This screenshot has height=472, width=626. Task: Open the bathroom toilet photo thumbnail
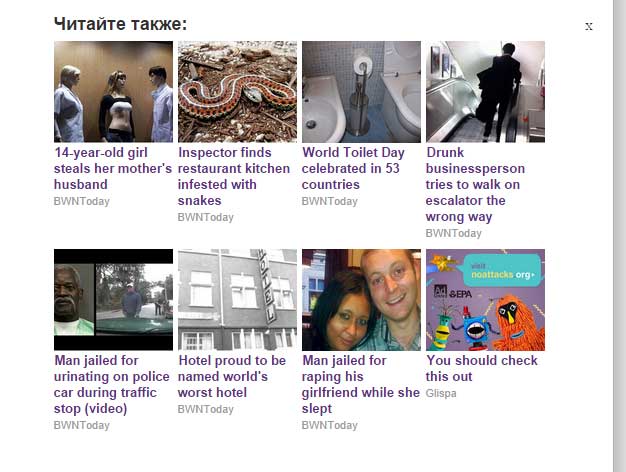click(x=361, y=91)
